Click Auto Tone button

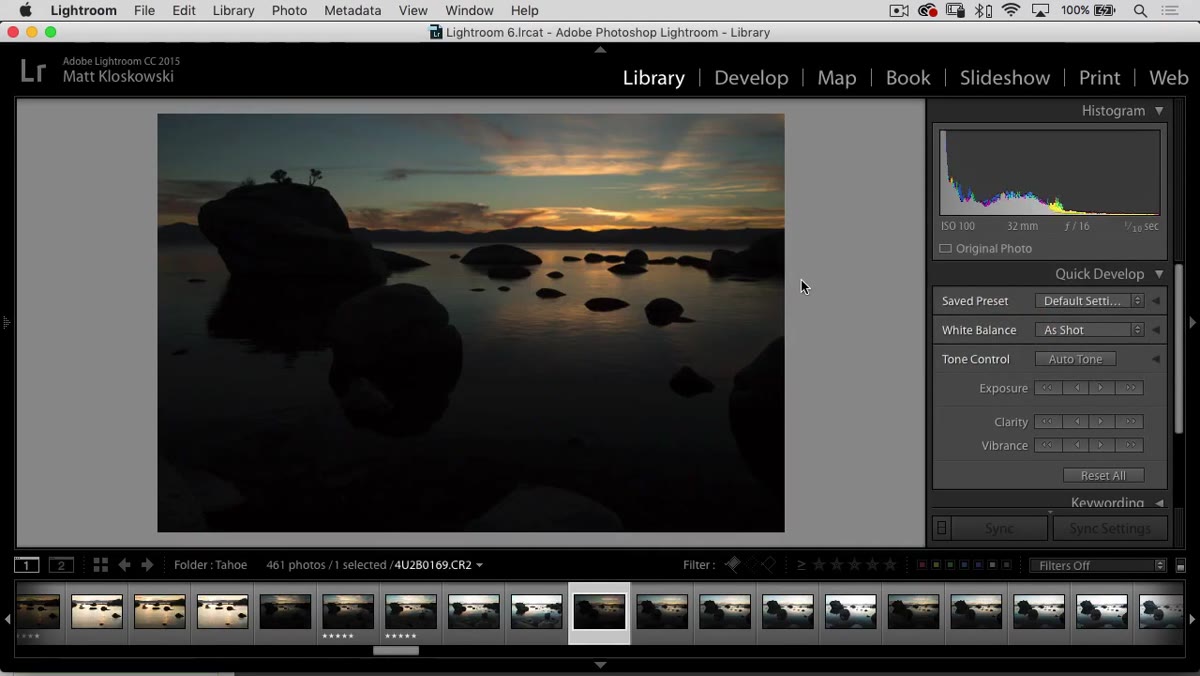pos(1075,359)
